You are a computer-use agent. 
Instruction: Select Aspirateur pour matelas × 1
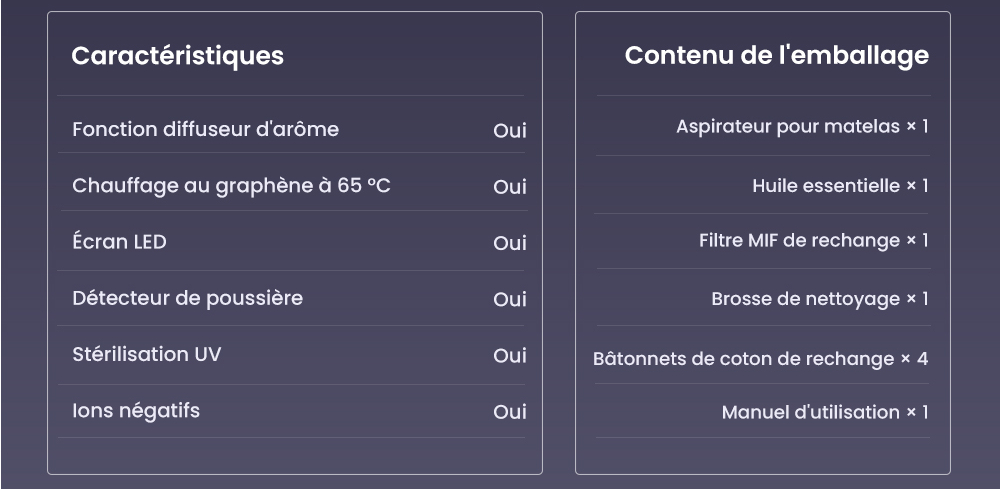coord(802,127)
